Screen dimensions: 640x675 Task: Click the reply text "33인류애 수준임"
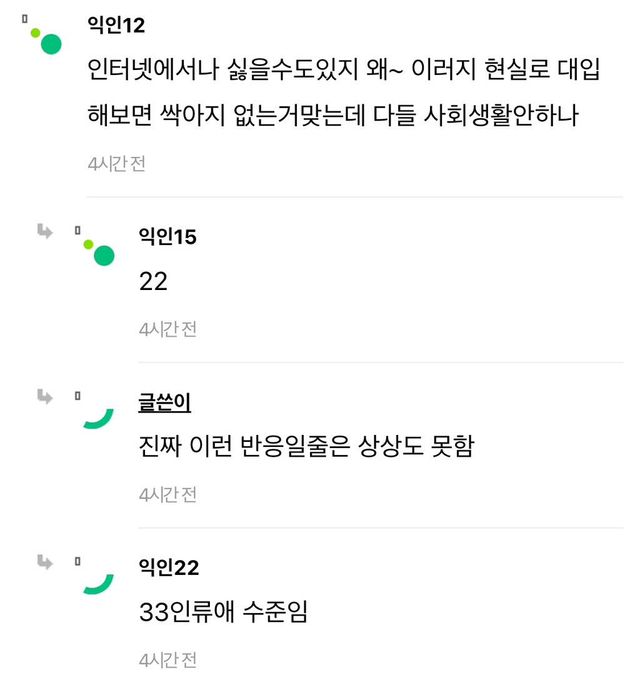223,612
